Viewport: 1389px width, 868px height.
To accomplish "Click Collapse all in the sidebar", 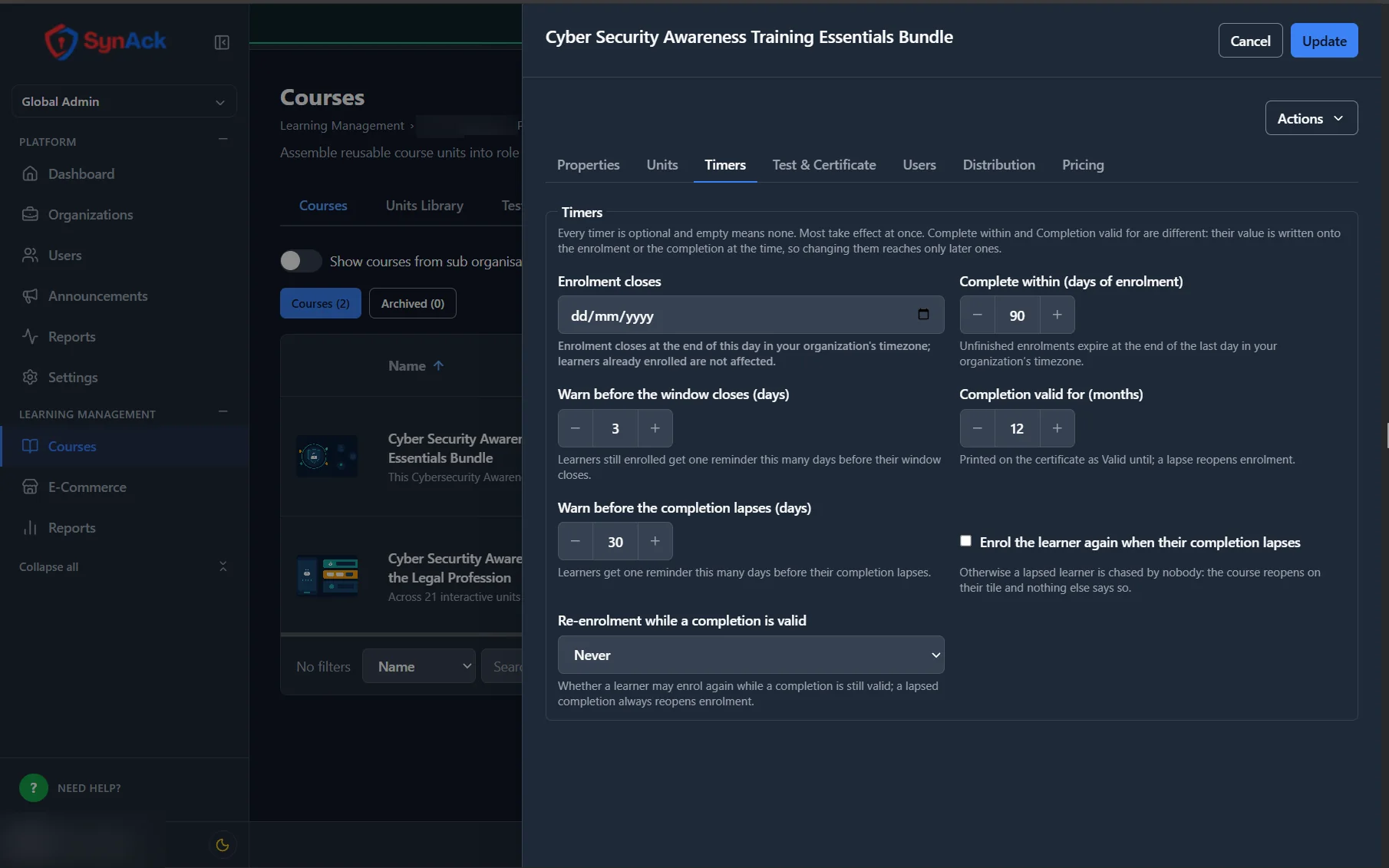I will [x=124, y=567].
